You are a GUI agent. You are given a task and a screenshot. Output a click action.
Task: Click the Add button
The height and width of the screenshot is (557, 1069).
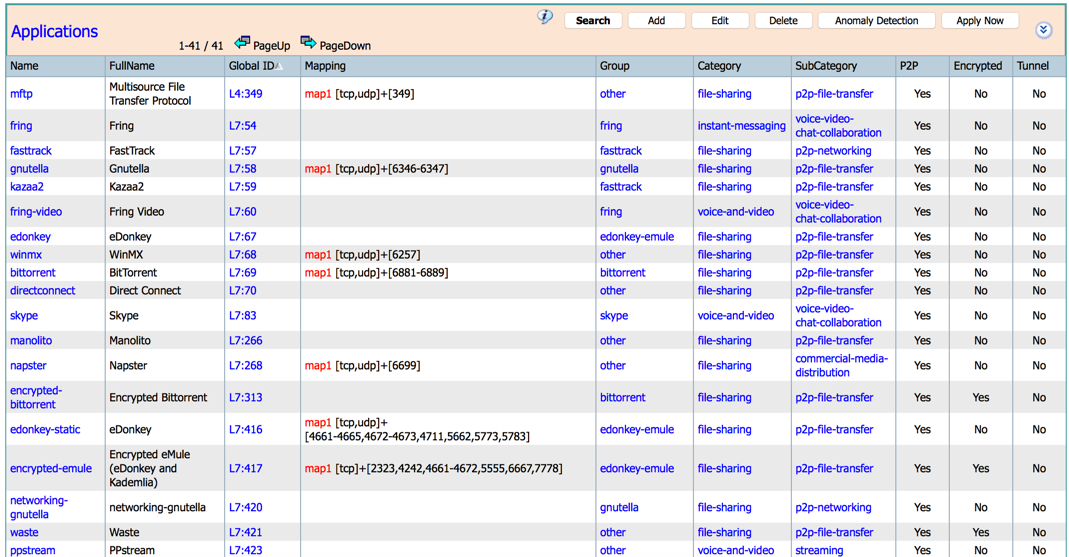[657, 20]
